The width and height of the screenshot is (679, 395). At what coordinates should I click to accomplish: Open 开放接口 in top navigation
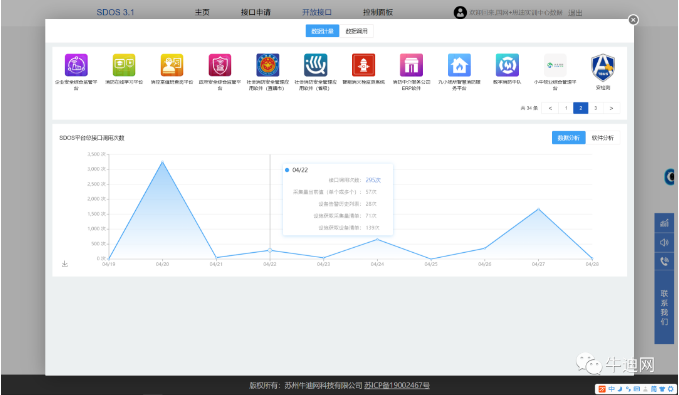click(x=317, y=13)
